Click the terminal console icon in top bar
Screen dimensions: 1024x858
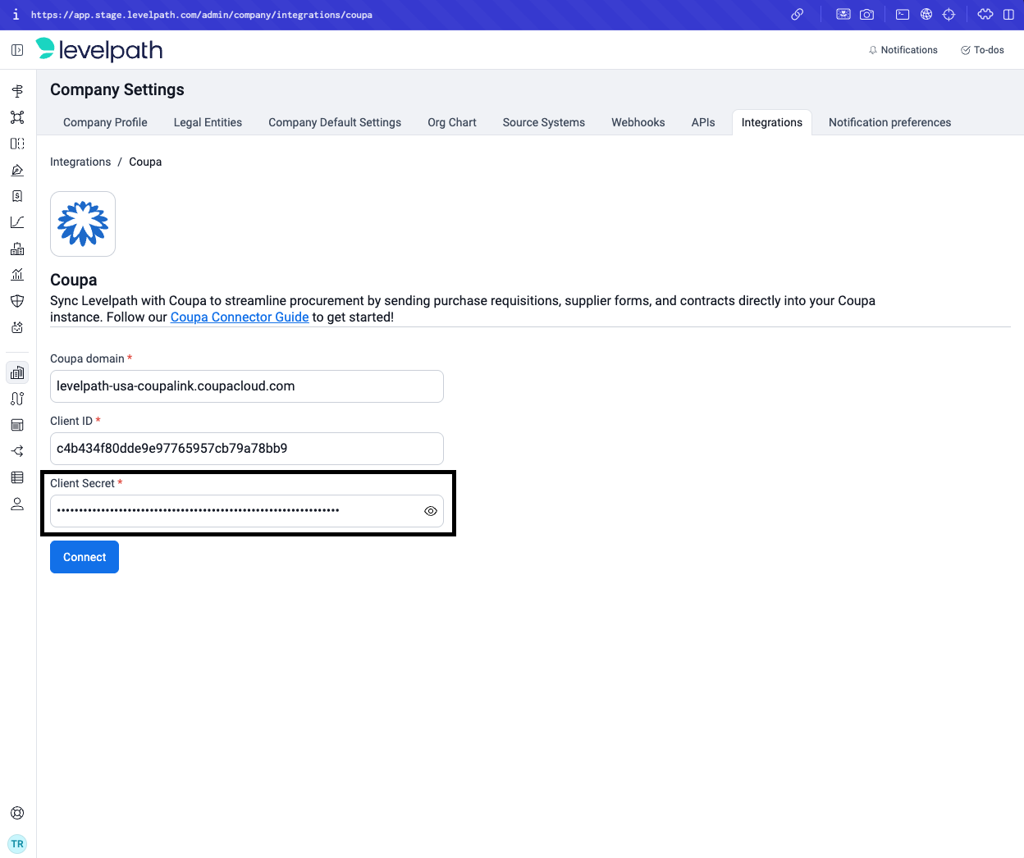tap(902, 15)
